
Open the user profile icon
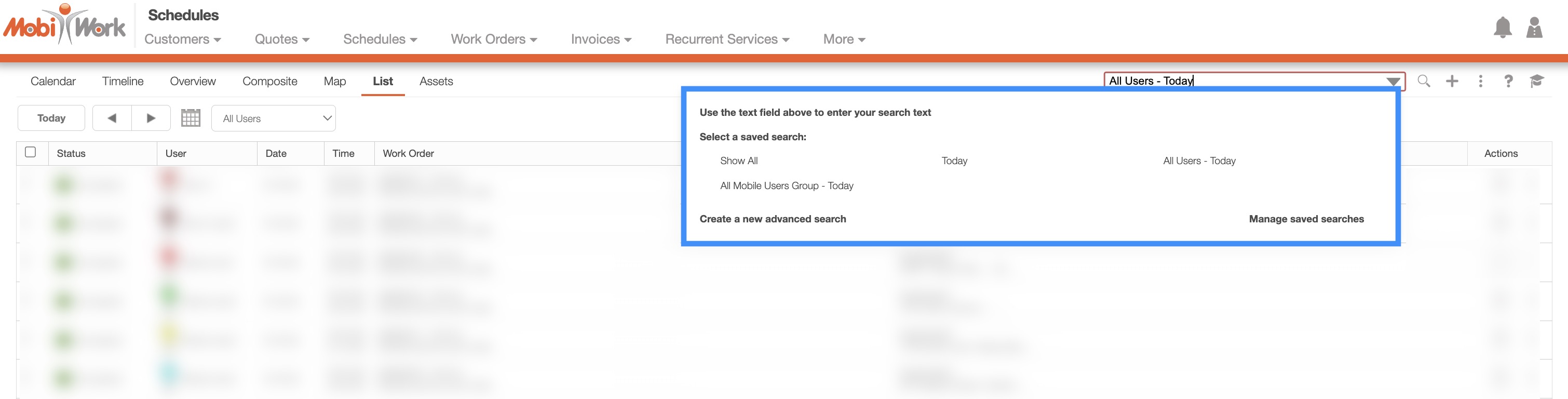point(1534,28)
